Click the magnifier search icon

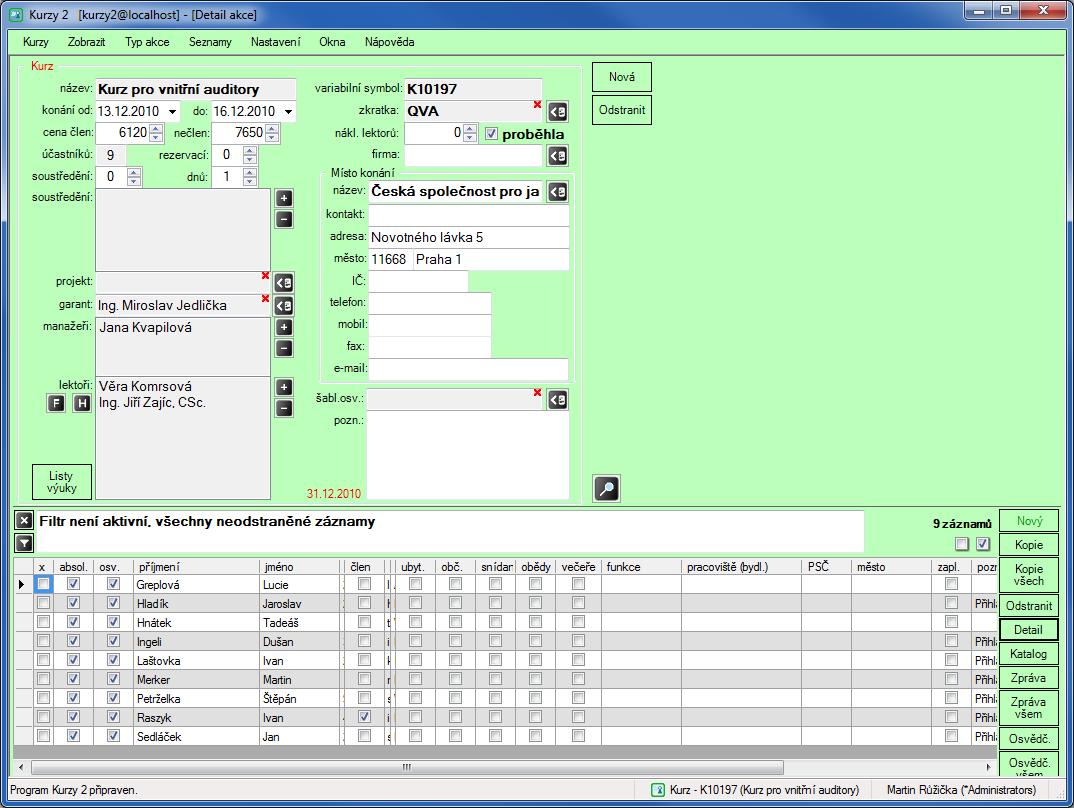coord(606,488)
